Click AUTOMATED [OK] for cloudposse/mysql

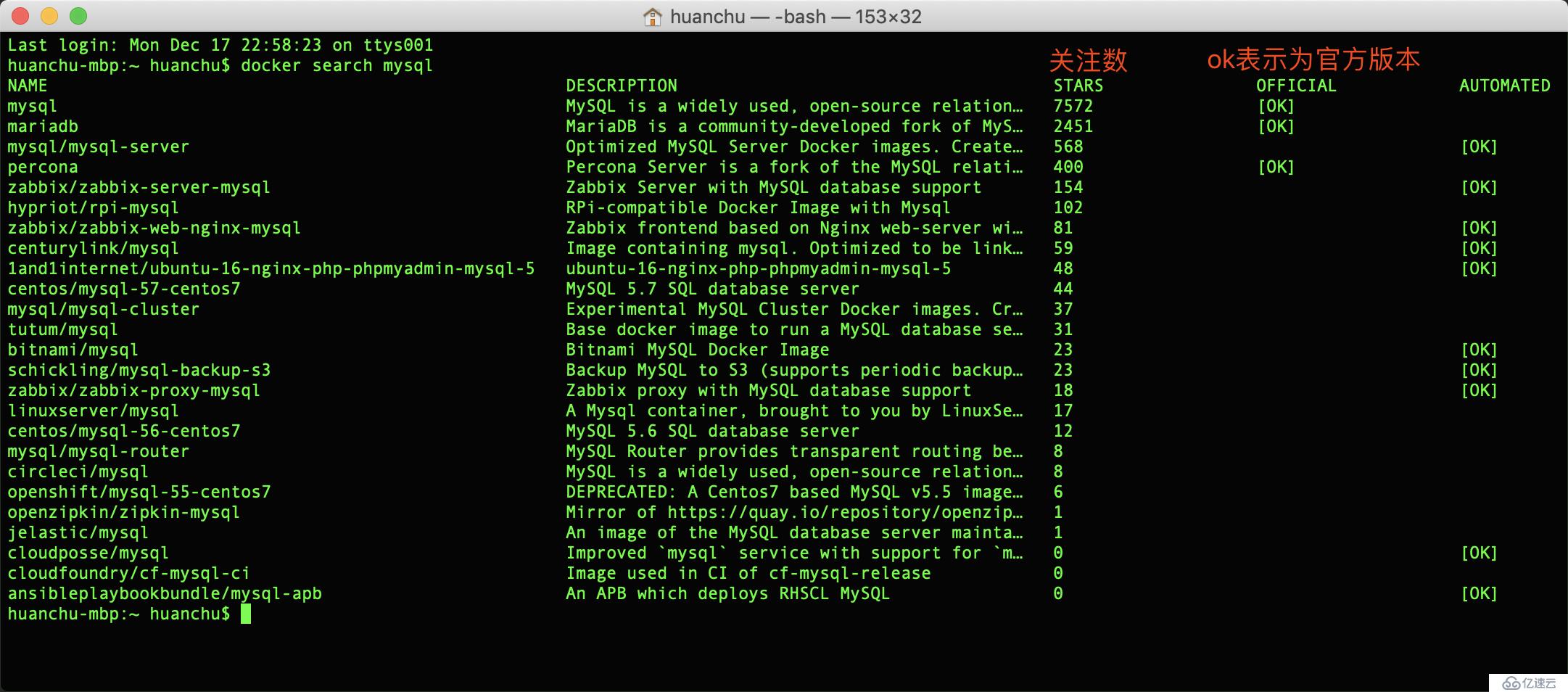tap(1480, 553)
